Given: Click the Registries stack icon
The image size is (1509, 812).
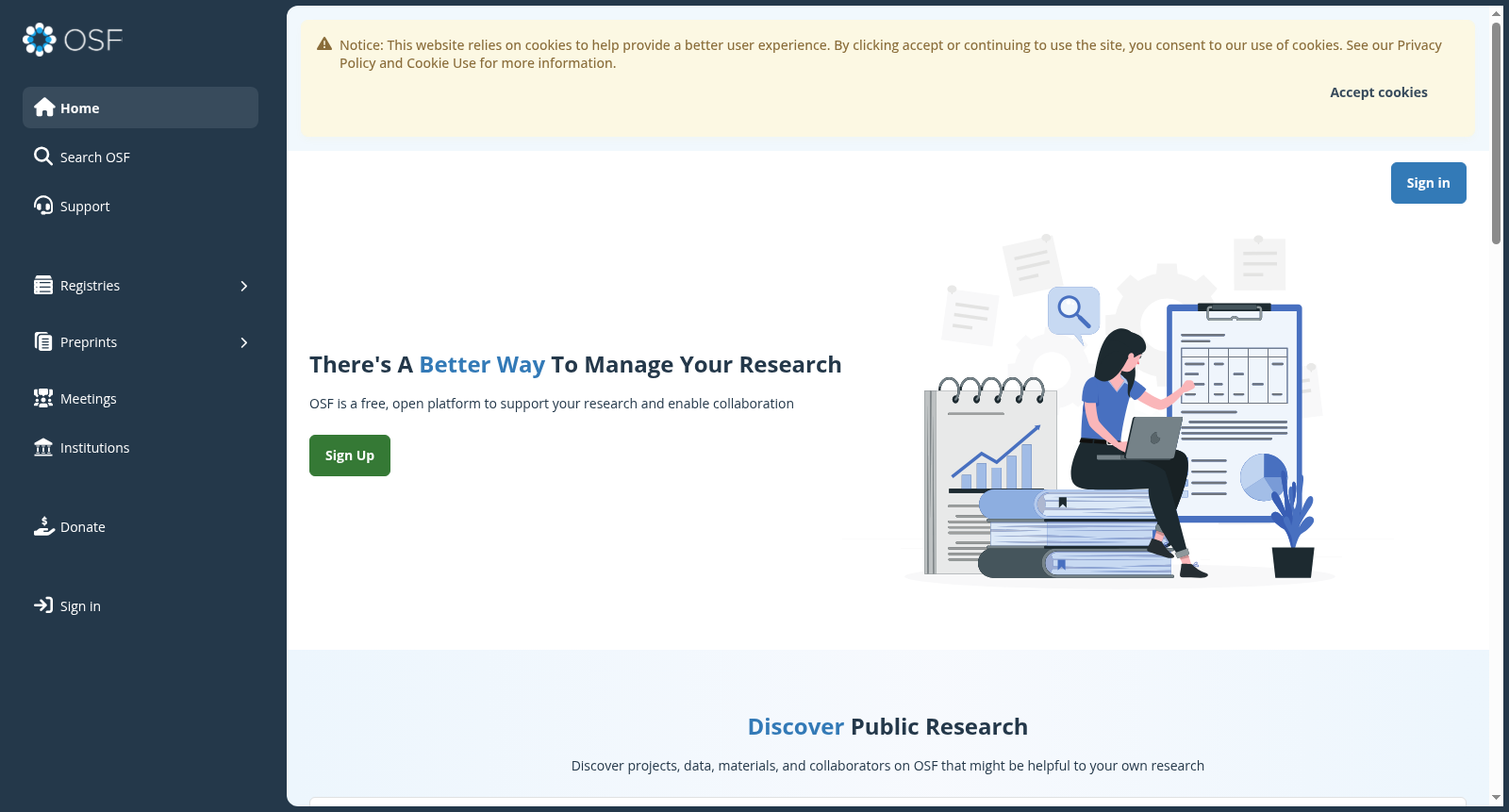Looking at the screenshot, I should 43,285.
